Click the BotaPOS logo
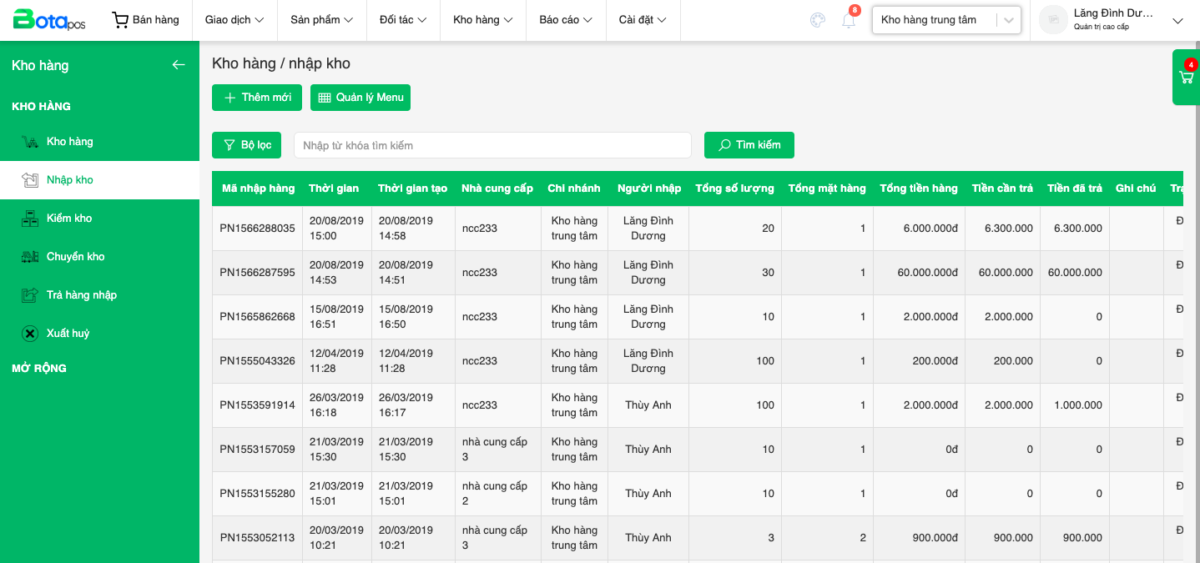Image resolution: width=1200 pixels, height=563 pixels. 50,19
